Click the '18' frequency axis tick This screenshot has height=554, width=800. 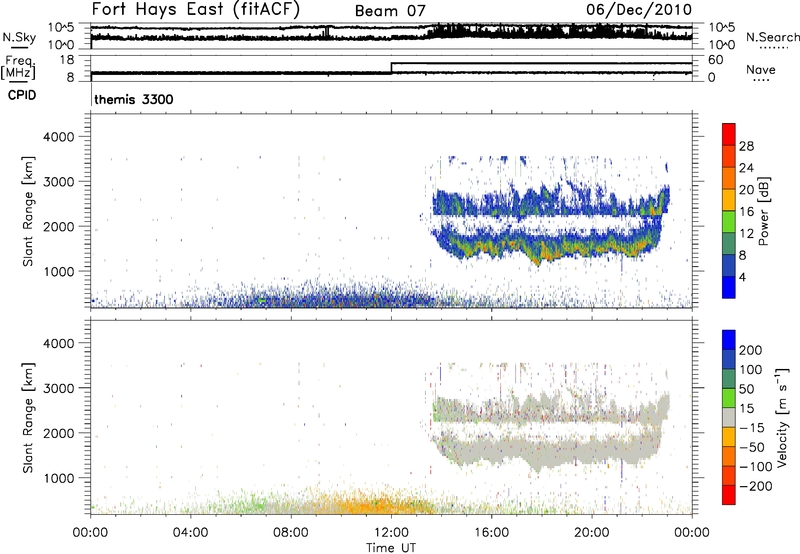[x=67, y=60]
